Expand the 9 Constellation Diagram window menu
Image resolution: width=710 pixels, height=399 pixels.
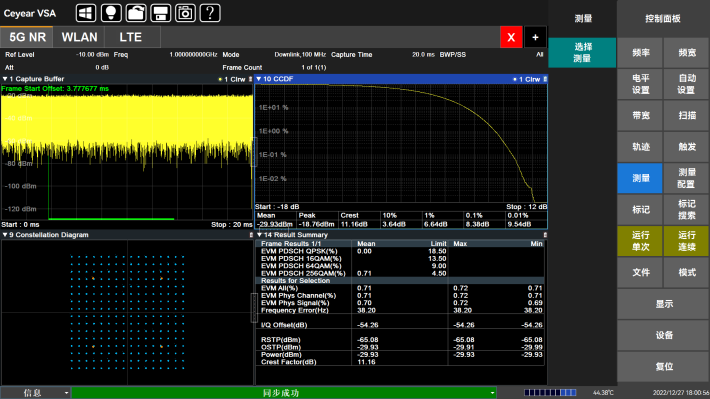[x=5, y=235]
